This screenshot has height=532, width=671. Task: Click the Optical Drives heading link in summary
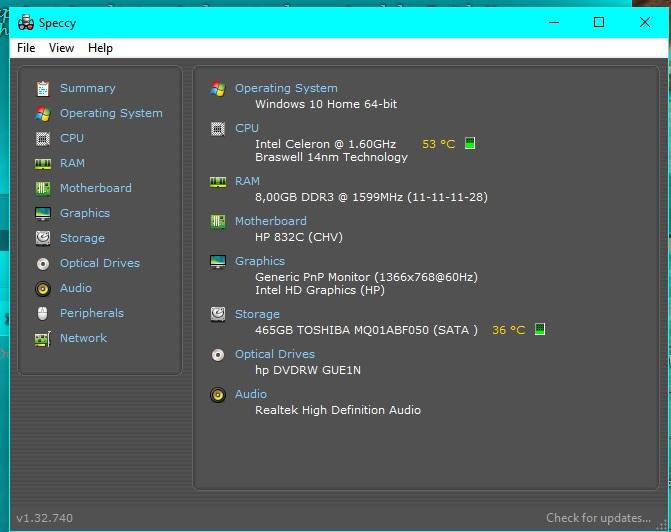click(x=275, y=354)
